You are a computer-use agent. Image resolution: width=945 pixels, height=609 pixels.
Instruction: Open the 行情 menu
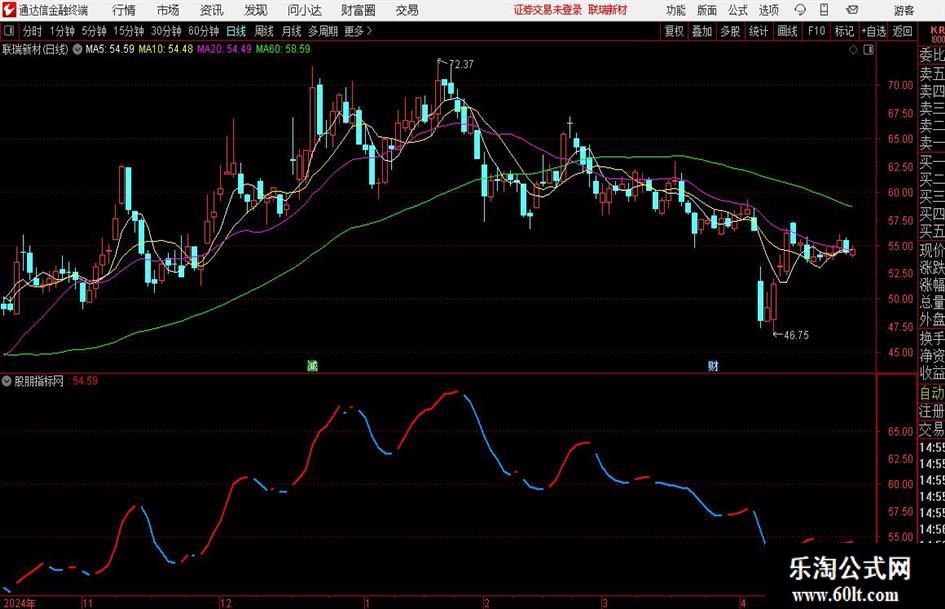pyautogui.click(x=124, y=10)
